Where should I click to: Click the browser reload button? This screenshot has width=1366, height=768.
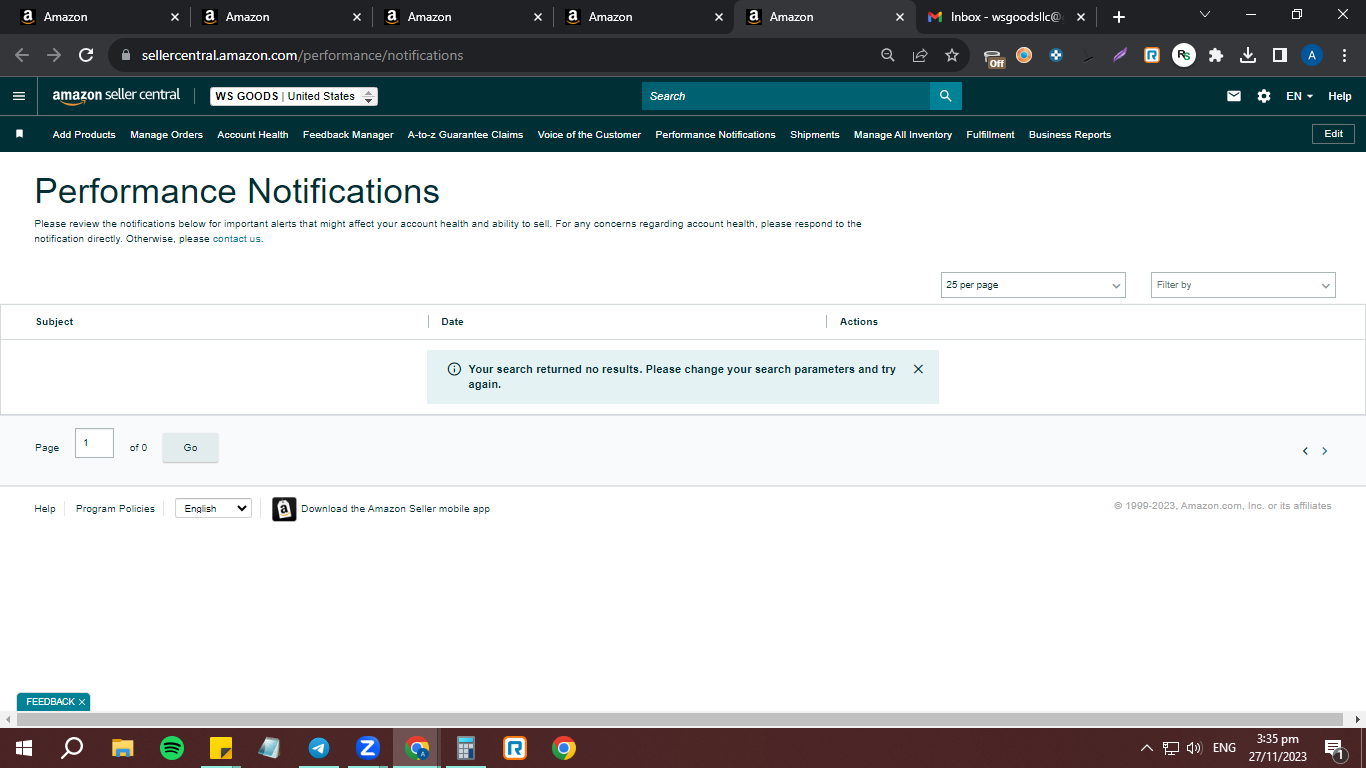(86, 55)
